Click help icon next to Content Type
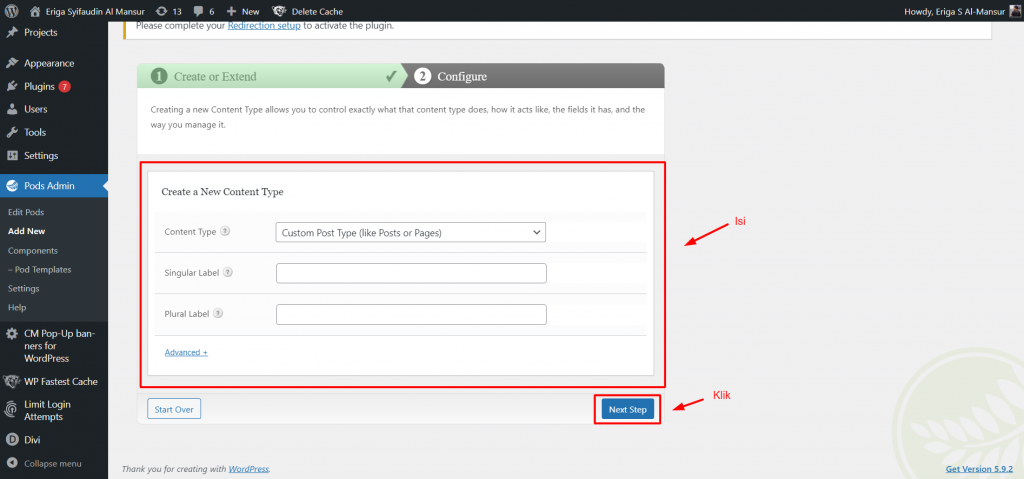 (225, 231)
